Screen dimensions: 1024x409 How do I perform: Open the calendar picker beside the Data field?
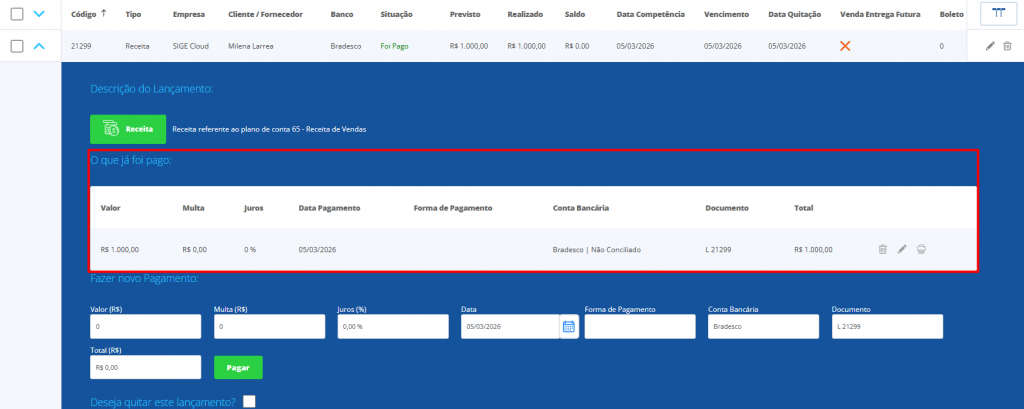click(x=568, y=326)
